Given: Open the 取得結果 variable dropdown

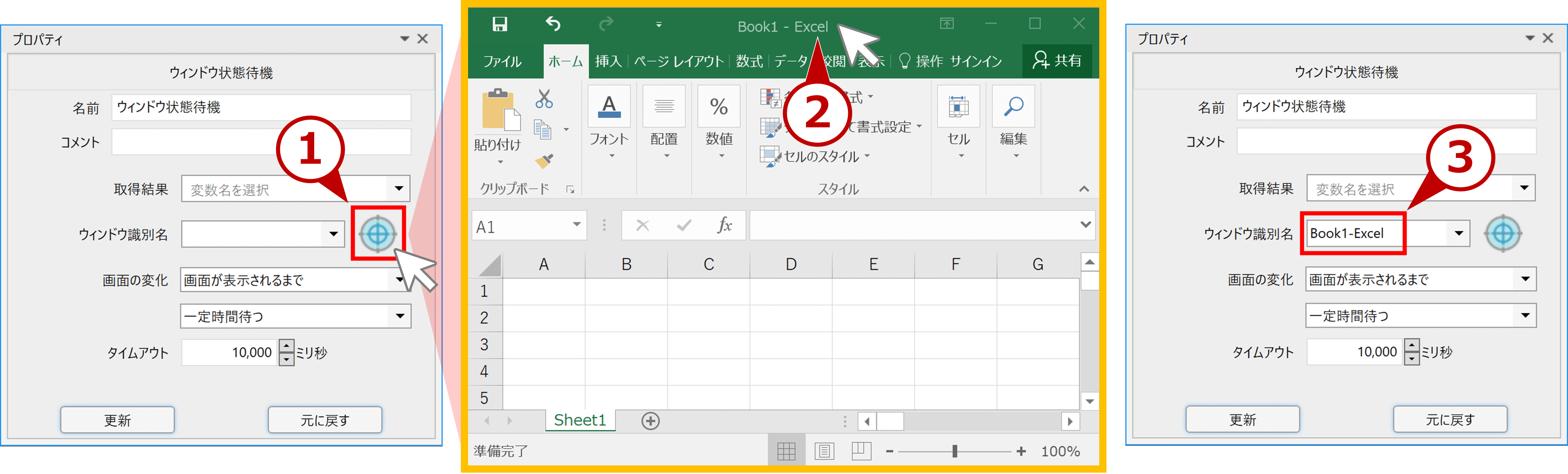Looking at the screenshot, I should (x=399, y=189).
